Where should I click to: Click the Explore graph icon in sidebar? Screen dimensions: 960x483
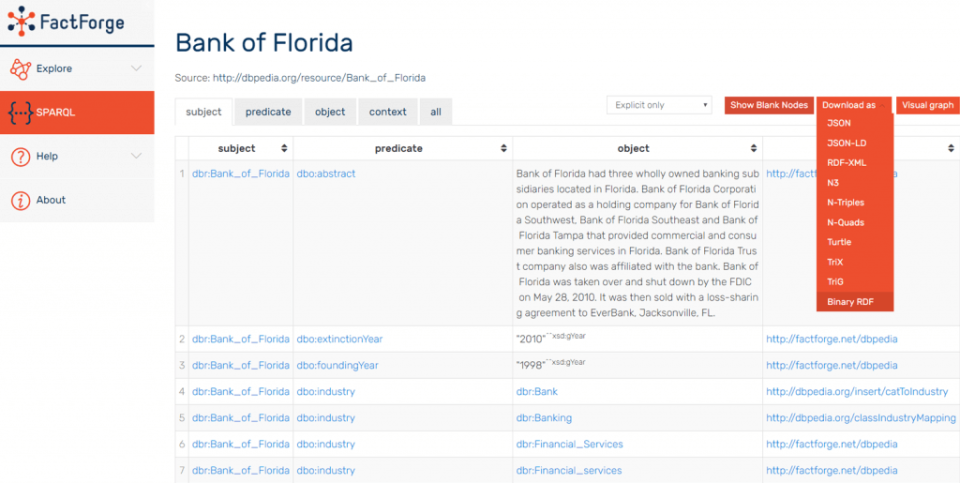[x=20, y=69]
